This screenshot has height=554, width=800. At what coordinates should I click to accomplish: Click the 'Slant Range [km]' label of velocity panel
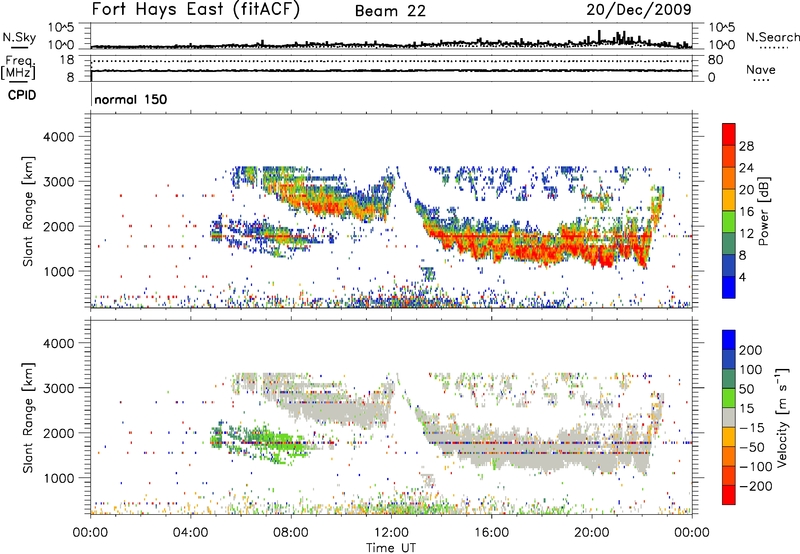(x=28, y=417)
